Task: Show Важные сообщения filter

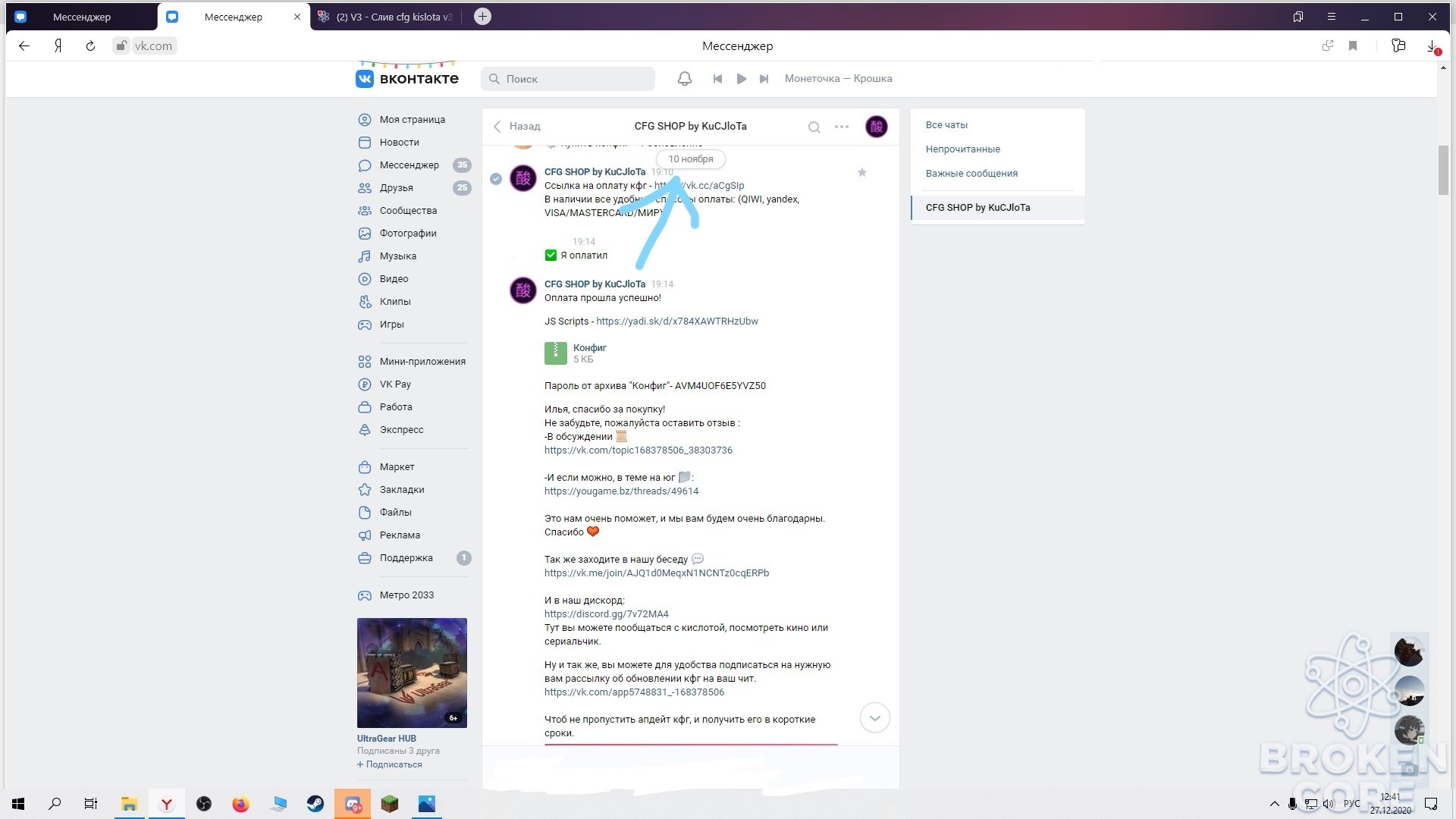Action: (x=971, y=174)
